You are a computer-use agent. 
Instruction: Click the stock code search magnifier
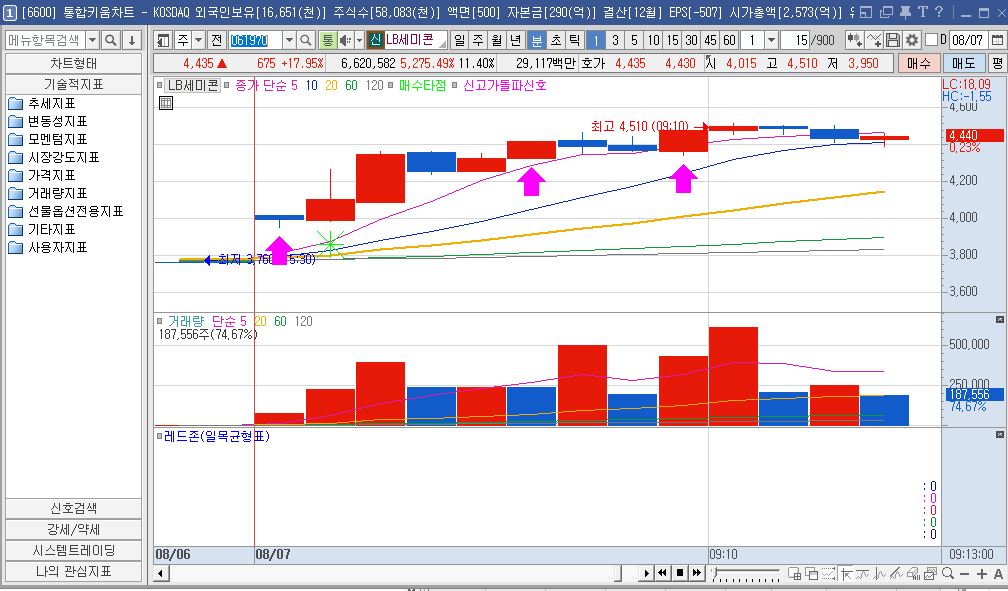[306, 41]
